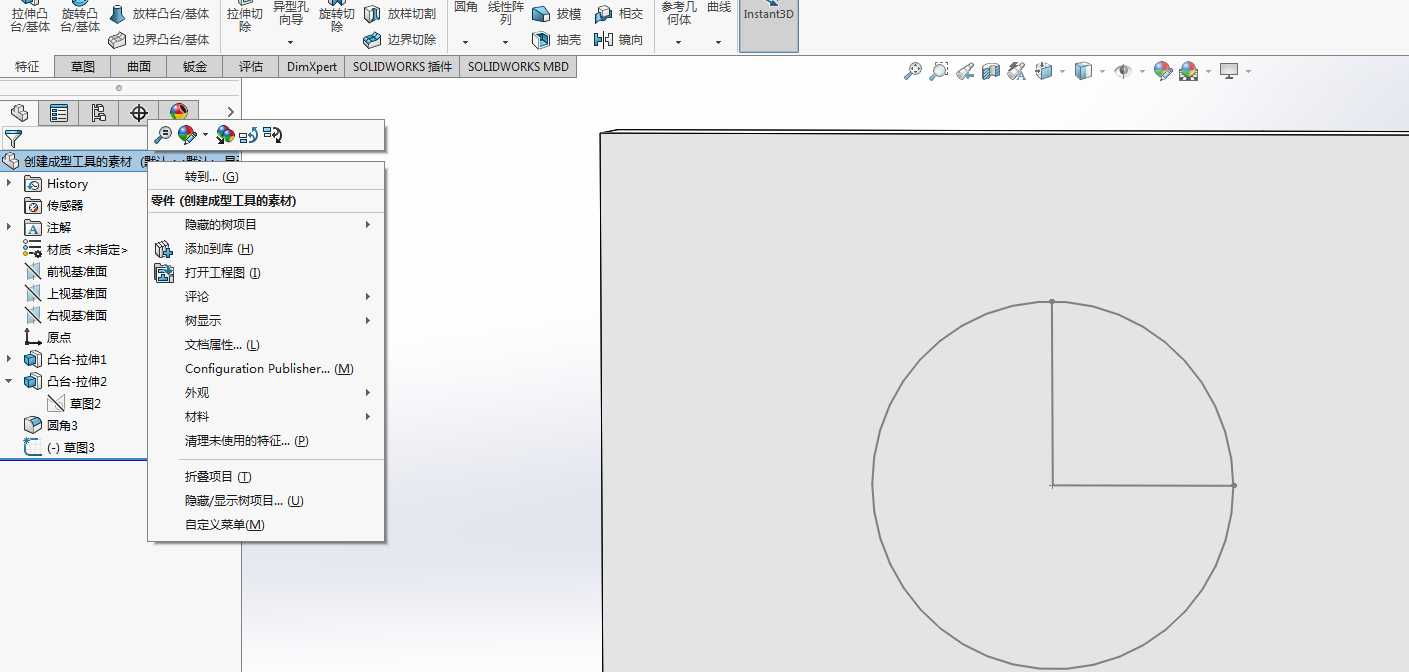Open the FeatureManager design tree tab

click(x=19, y=112)
